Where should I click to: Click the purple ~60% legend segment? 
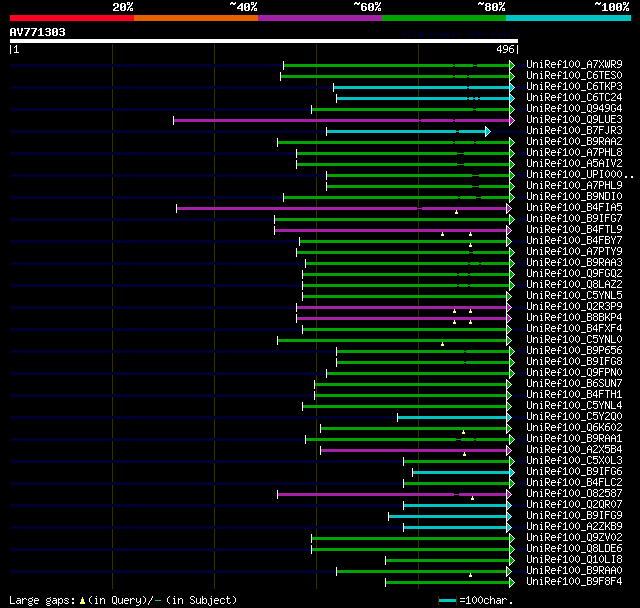pos(320,18)
